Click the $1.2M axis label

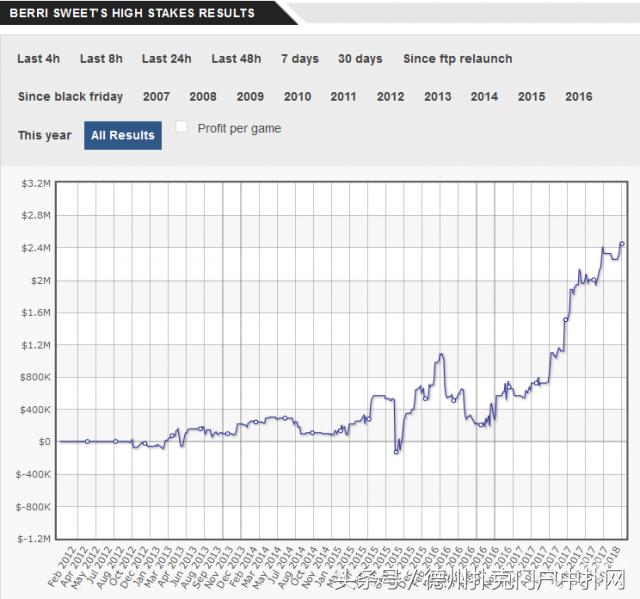pyautogui.click(x=36, y=346)
